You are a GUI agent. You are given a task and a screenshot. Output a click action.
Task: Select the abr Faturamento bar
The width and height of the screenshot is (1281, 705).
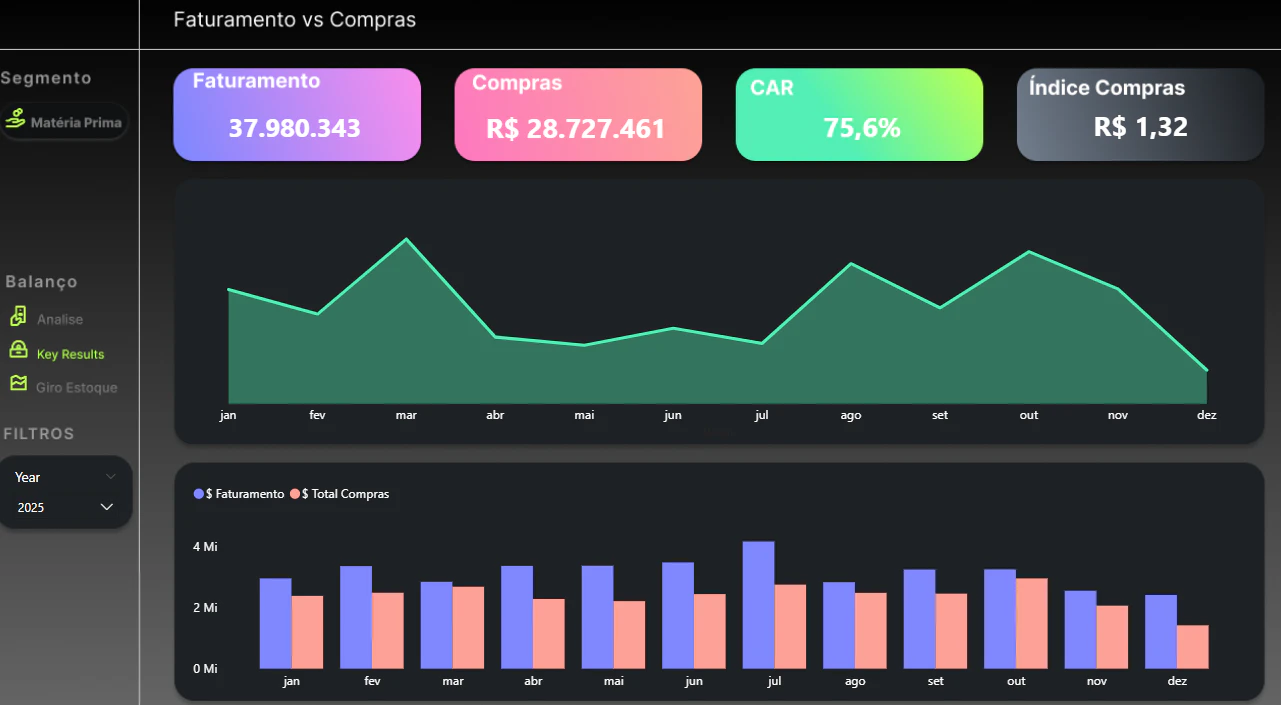click(x=517, y=617)
